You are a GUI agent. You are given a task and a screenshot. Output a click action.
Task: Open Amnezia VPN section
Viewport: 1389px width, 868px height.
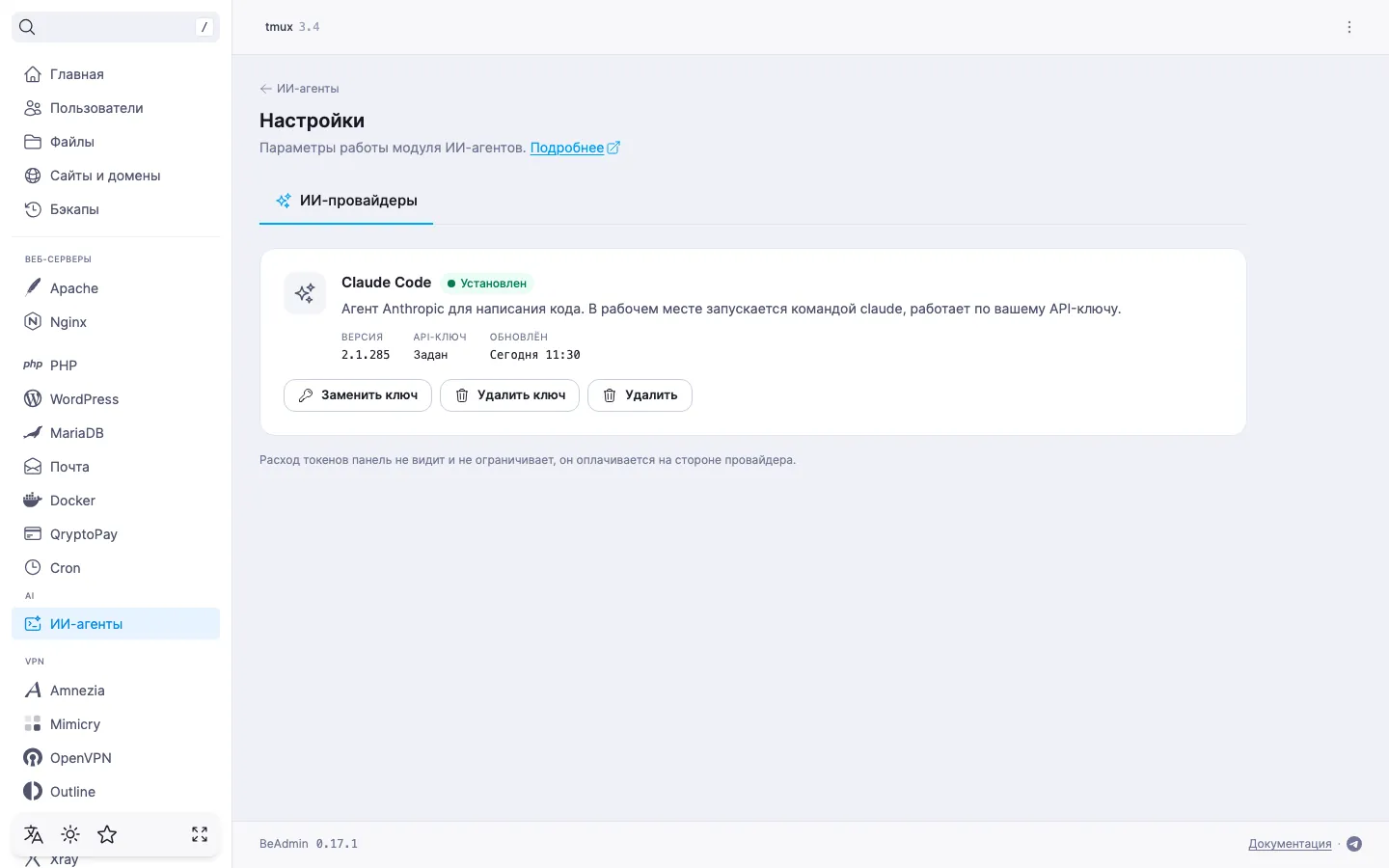coord(116,691)
